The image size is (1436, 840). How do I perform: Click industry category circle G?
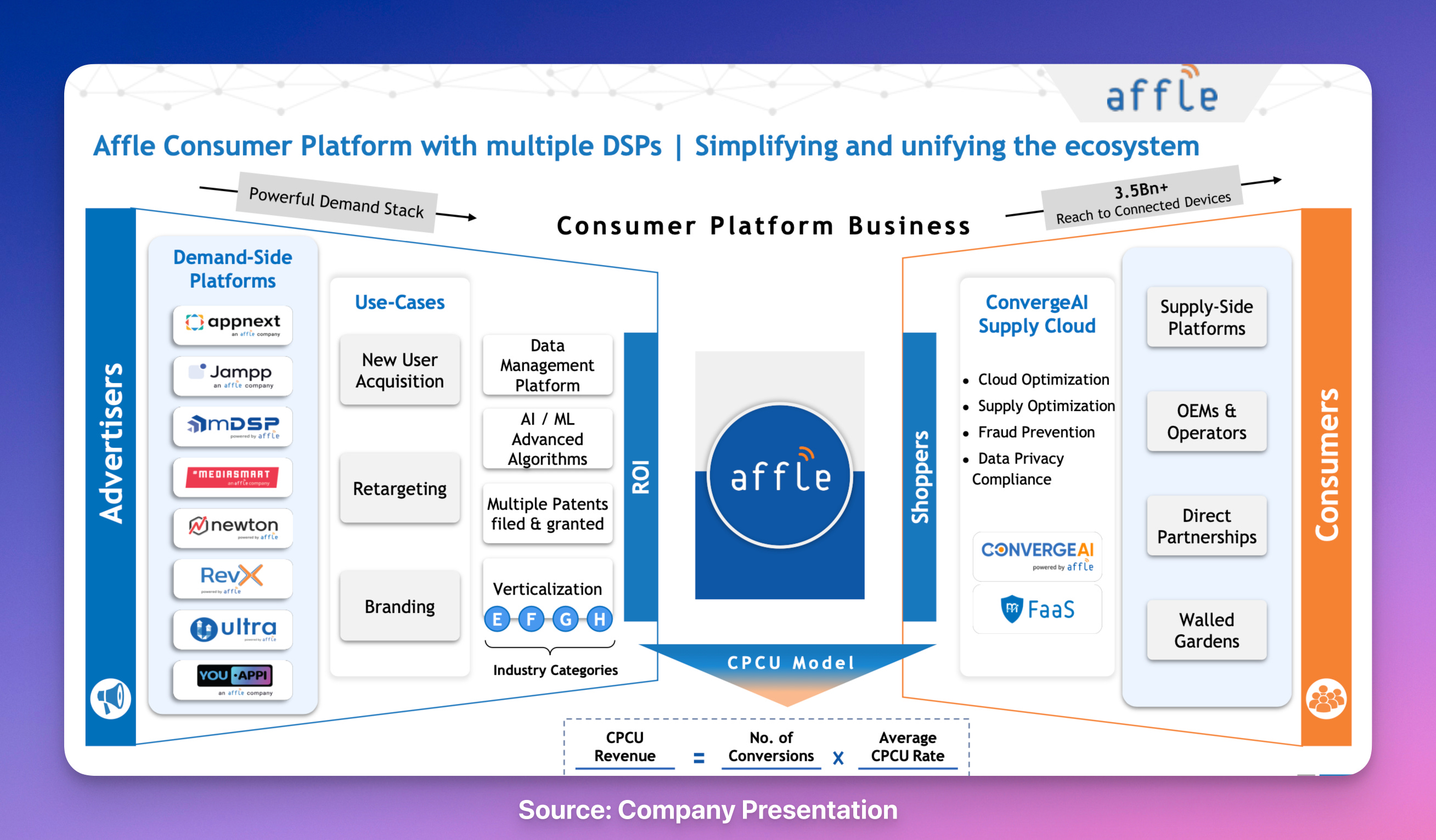click(565, 619)
